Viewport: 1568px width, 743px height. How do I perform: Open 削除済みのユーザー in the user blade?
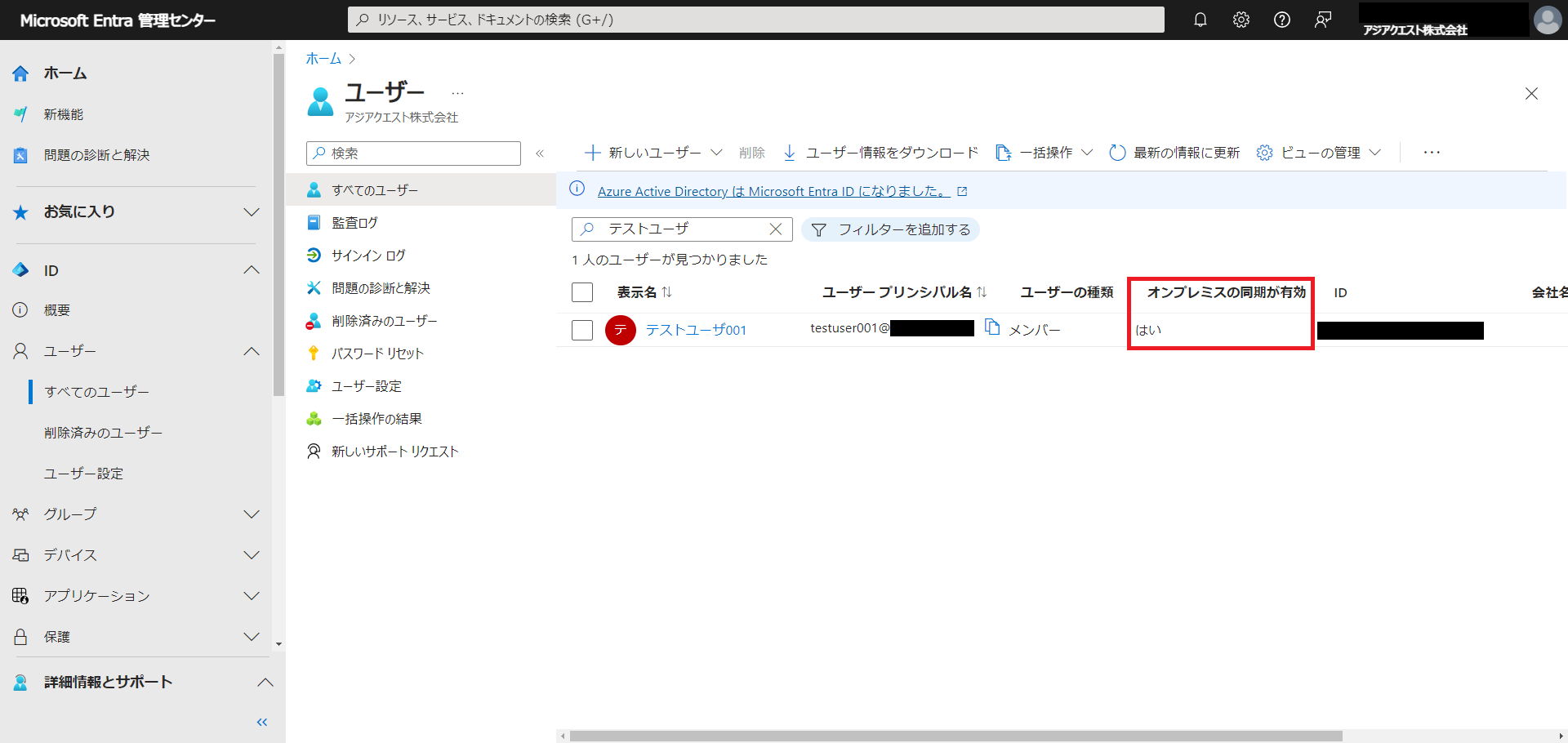[x=383, y=321]
